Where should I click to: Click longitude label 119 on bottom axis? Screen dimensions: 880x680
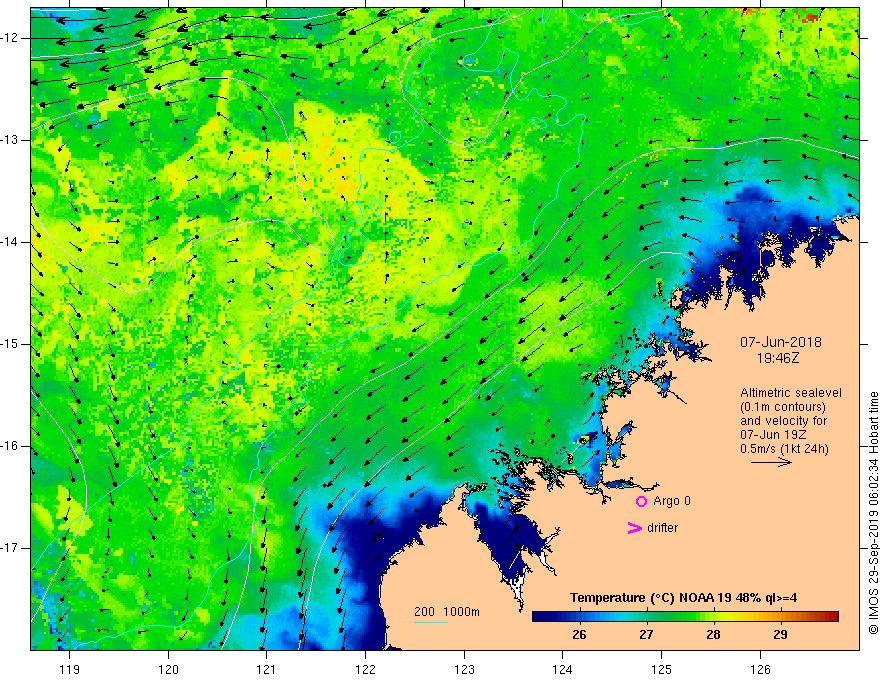click(x=70, y=669)
